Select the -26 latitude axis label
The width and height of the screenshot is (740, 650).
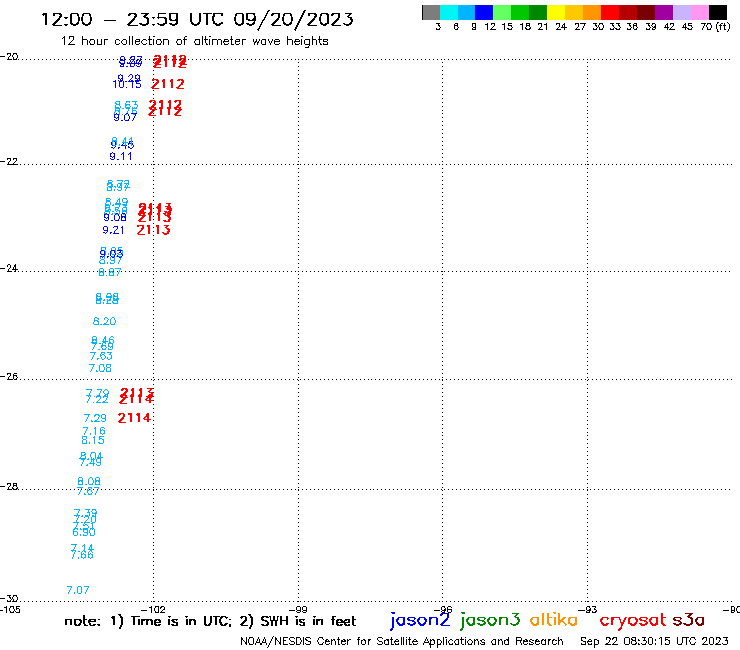tap(9, 377)
